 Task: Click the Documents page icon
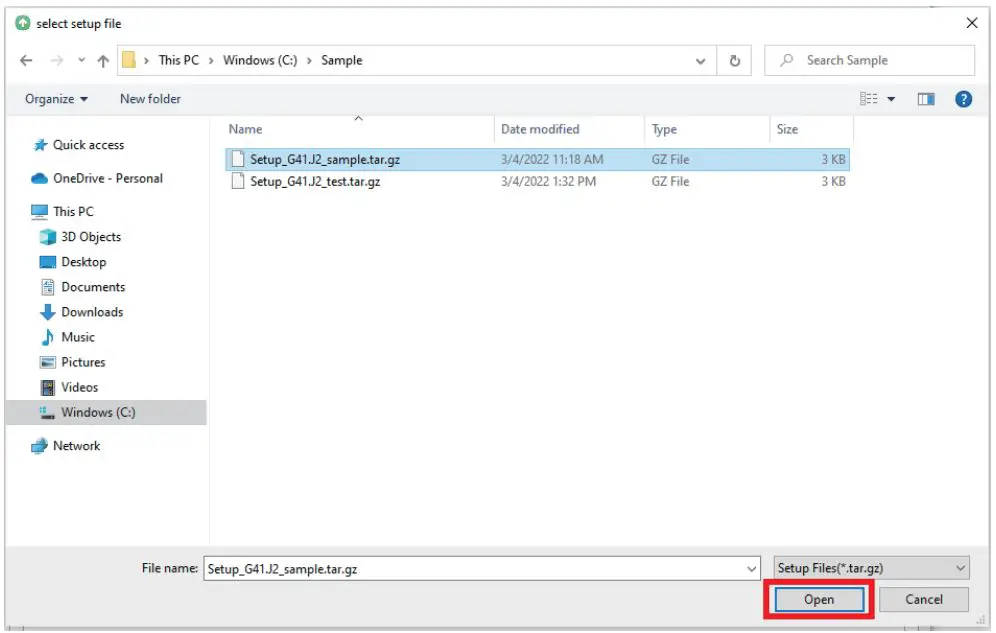(48, 287)
